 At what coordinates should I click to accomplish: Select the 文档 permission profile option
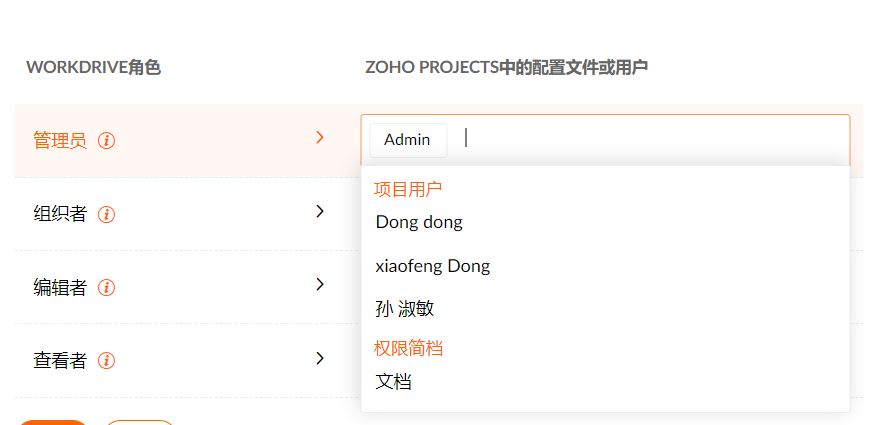point(393,382)
